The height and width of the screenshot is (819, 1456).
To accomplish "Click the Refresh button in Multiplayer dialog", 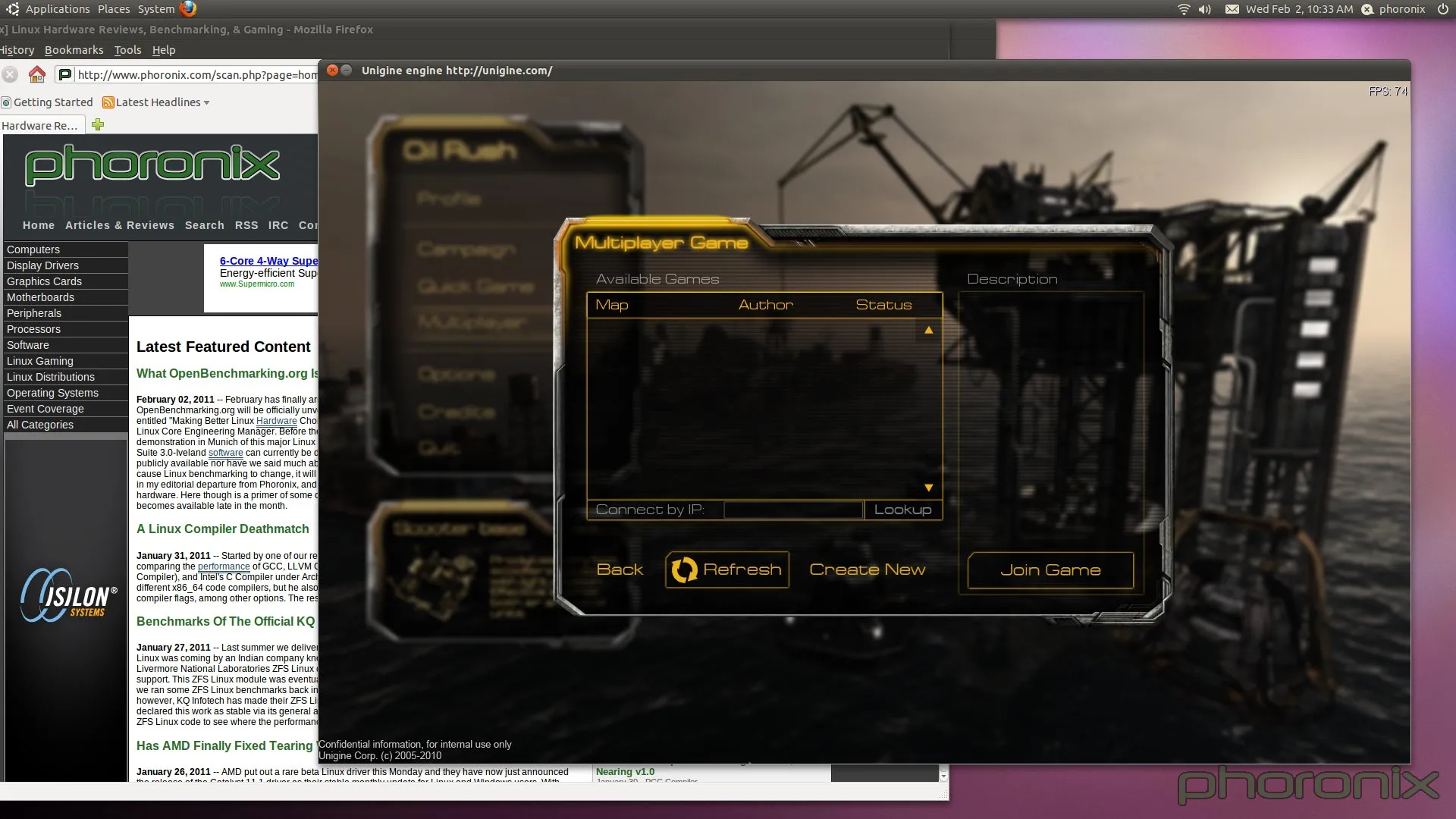I will pyautogui.click(x=726, y=570).
